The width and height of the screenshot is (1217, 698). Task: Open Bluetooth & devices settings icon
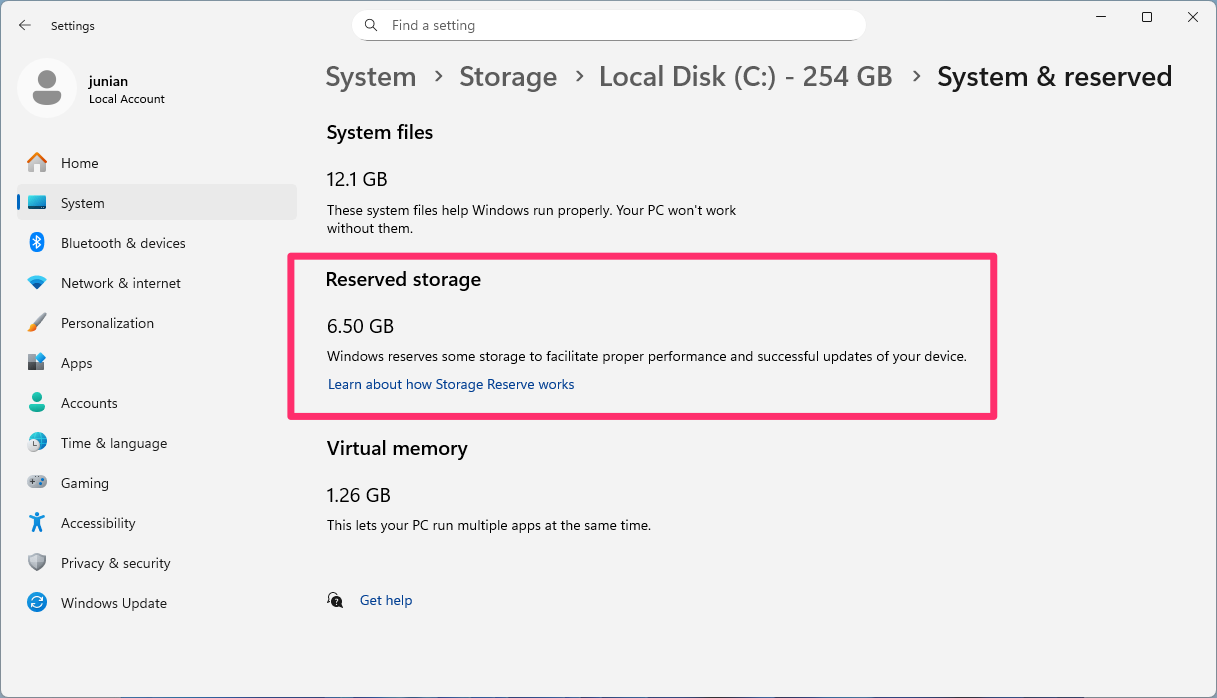click(37, 243)
